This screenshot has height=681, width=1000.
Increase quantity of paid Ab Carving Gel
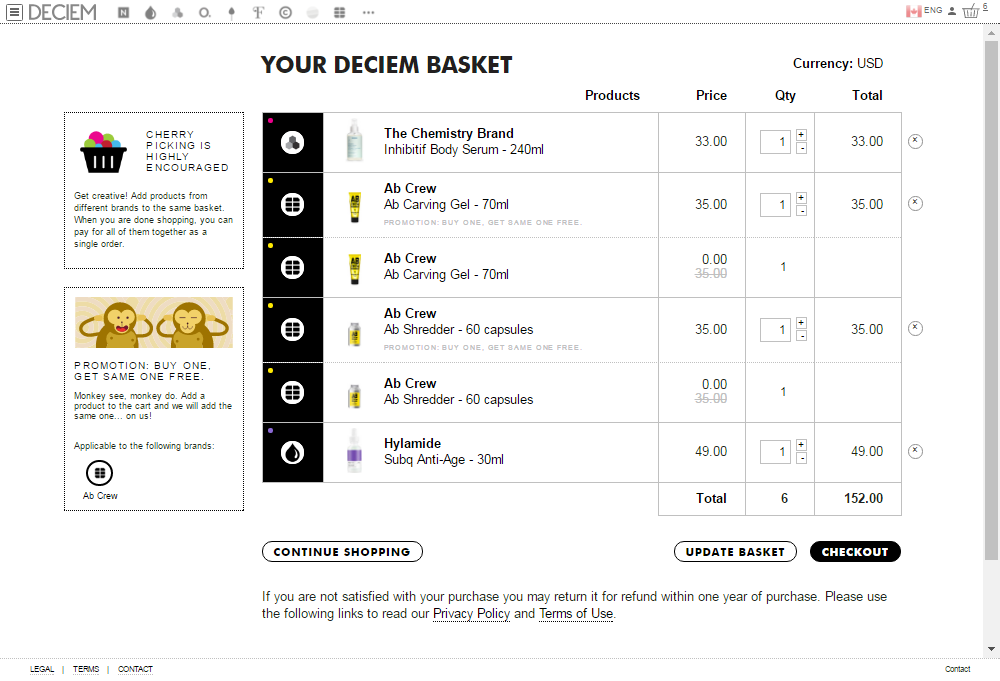point(801,198)
